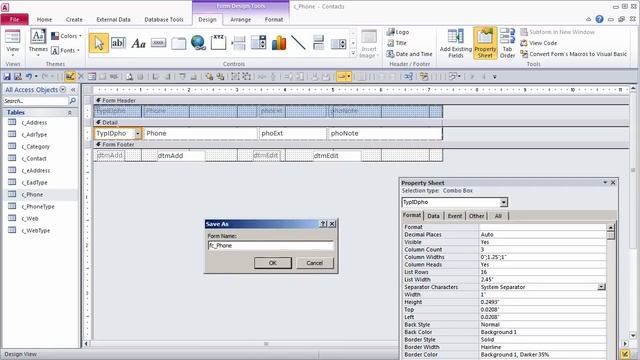The image size is (640, 360).
Task: Open View Code in Tools
Action: pos(538,43)
